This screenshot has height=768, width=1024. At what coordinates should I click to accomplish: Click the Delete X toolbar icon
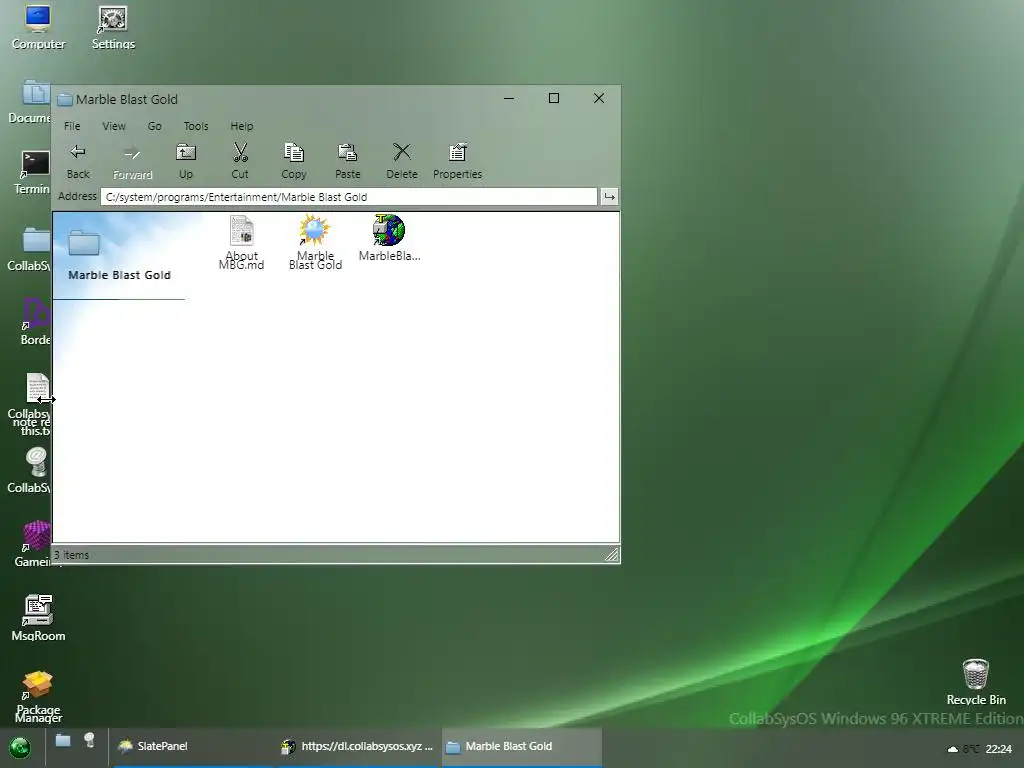(x=402, y=161)
